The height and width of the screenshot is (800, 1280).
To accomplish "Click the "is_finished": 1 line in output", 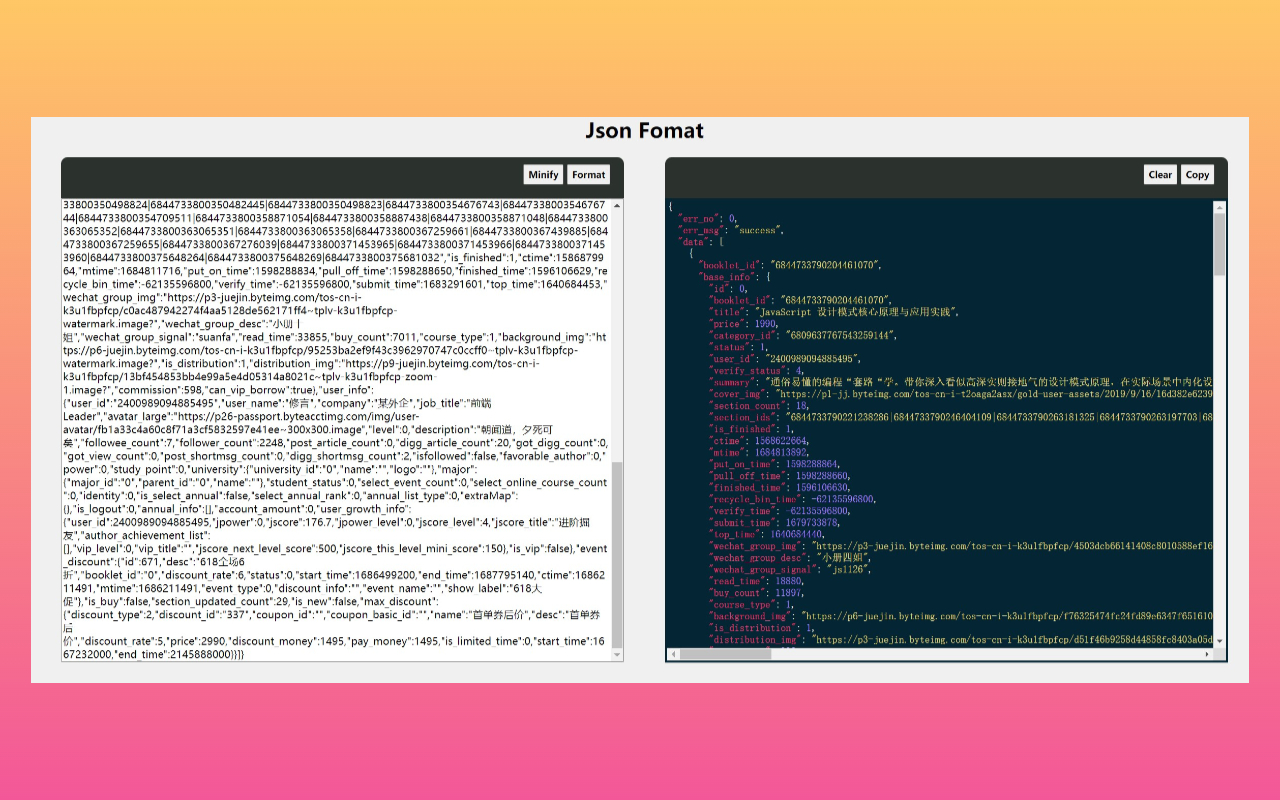I will [750, 429].
